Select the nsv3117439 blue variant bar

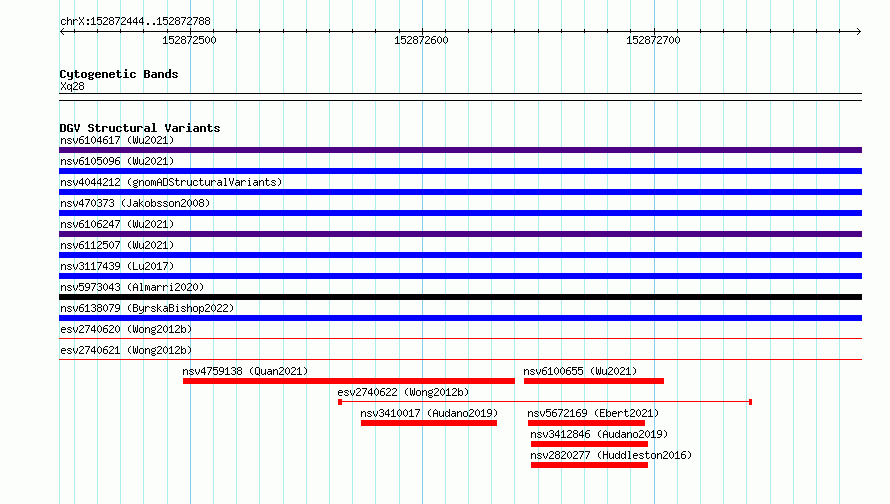[460, 276]
